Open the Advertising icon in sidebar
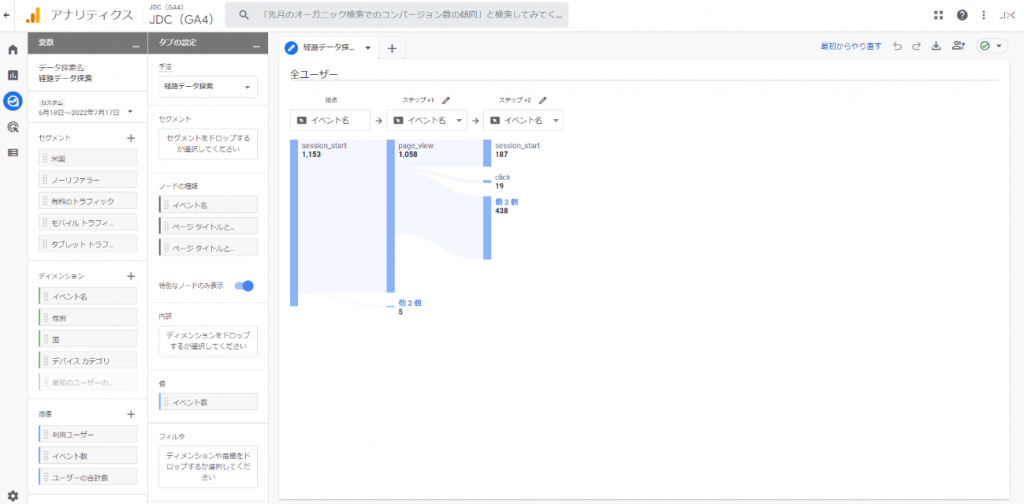This screenshot has width=1024, height=504. 12,127
